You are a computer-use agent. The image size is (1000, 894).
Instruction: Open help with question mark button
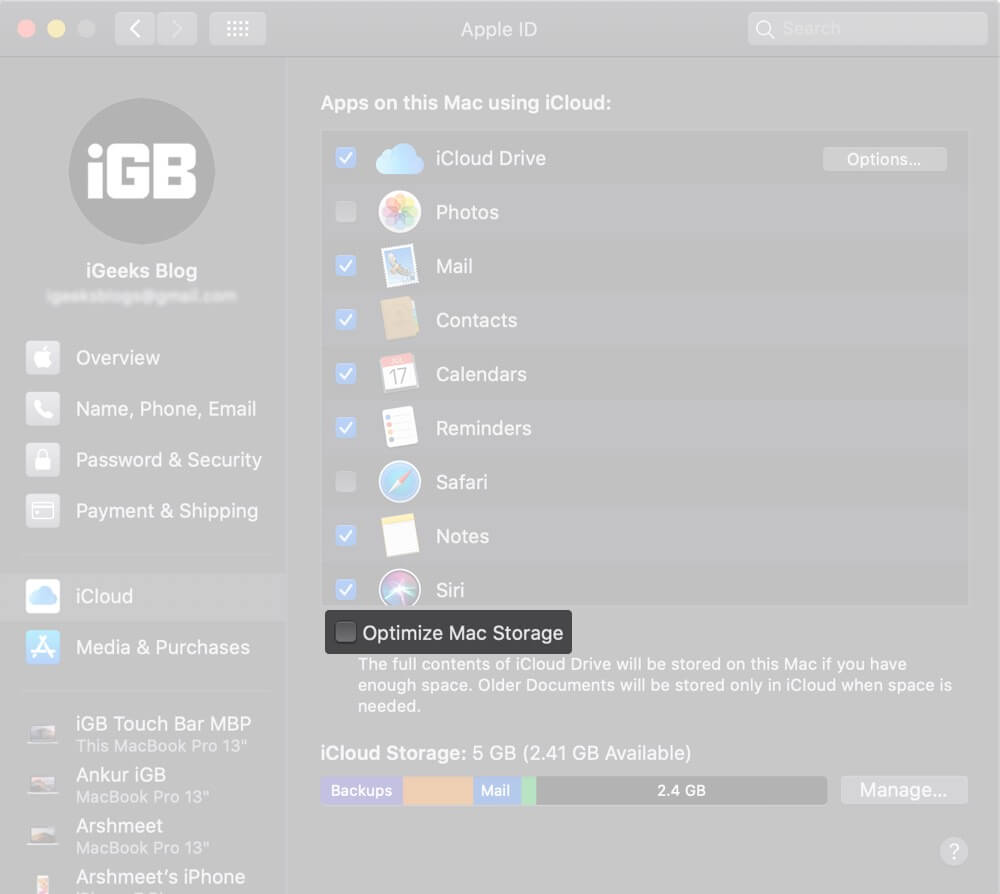(953, 851)
